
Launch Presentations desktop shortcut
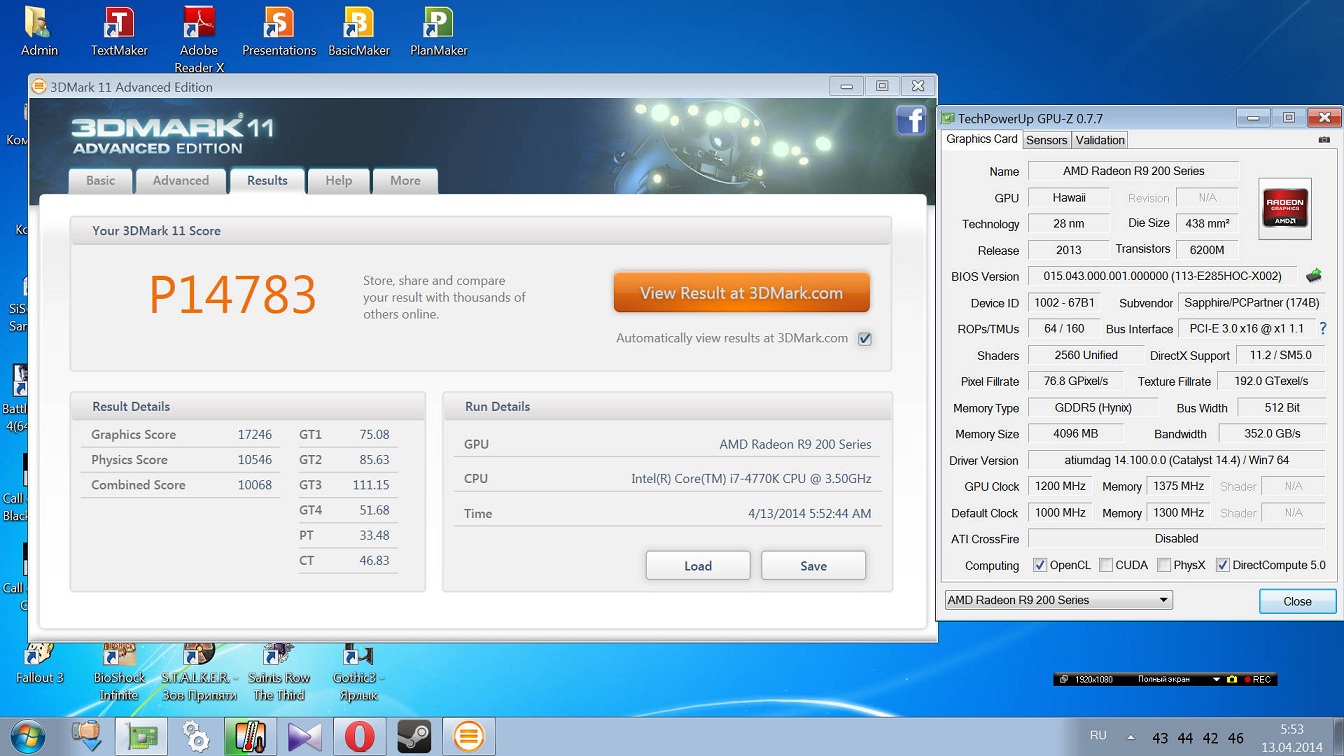pyautogui.click(x=279, y=32)
